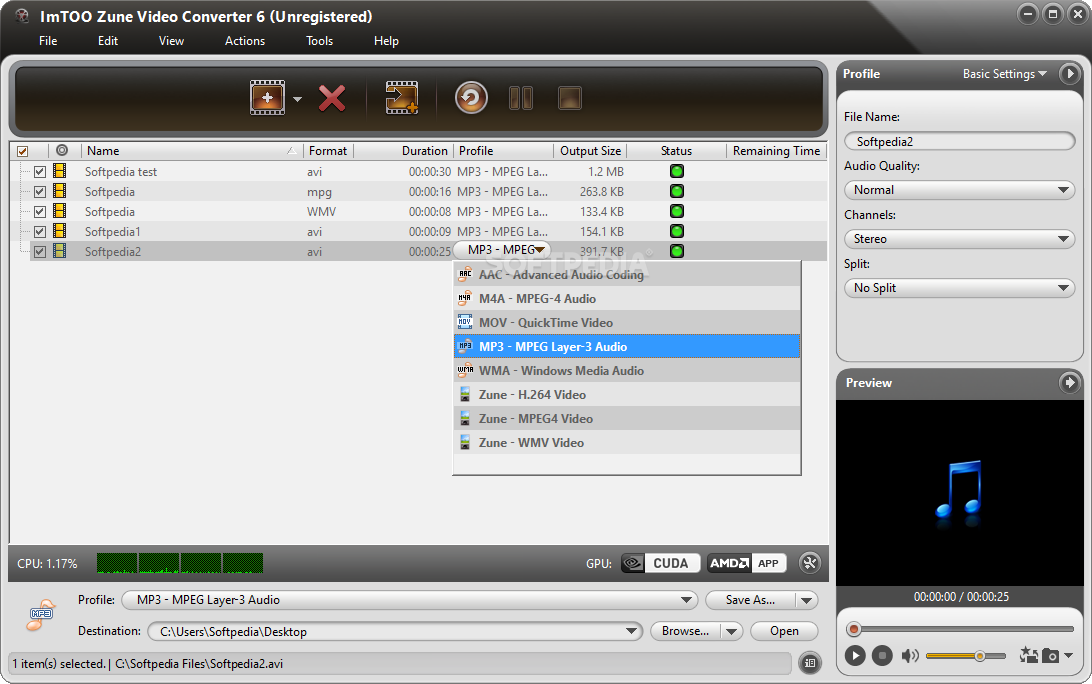Open the Browse dropdown arrow
This screenshot has width=1092, height=684.
point(731,631)
